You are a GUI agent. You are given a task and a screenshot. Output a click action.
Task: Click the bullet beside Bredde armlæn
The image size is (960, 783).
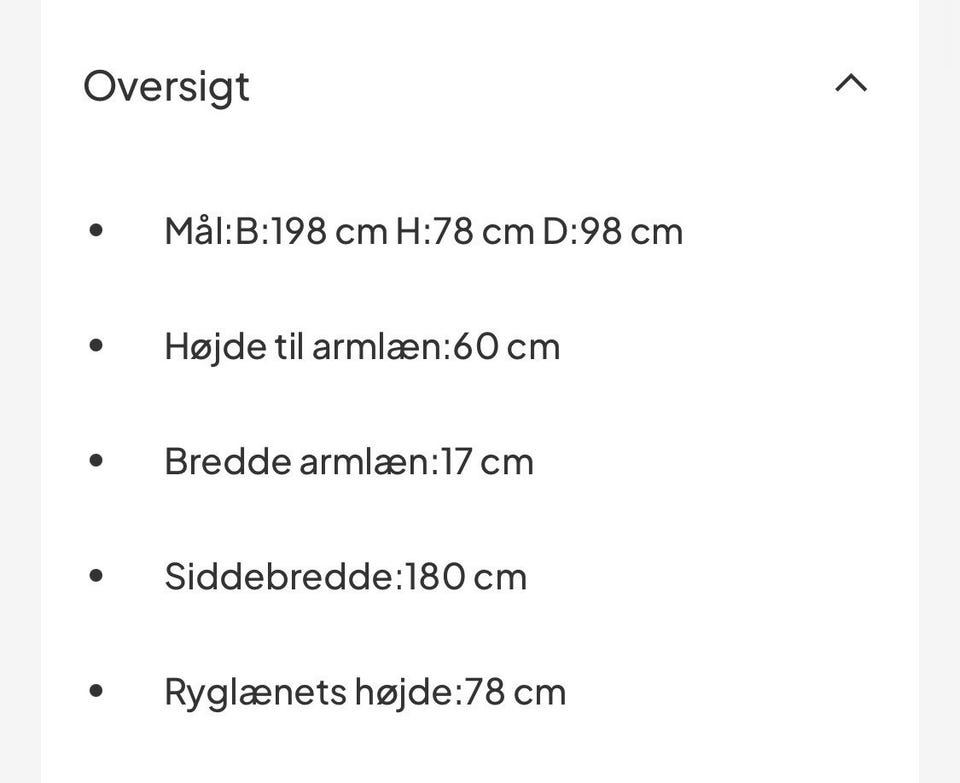[97, 460]
